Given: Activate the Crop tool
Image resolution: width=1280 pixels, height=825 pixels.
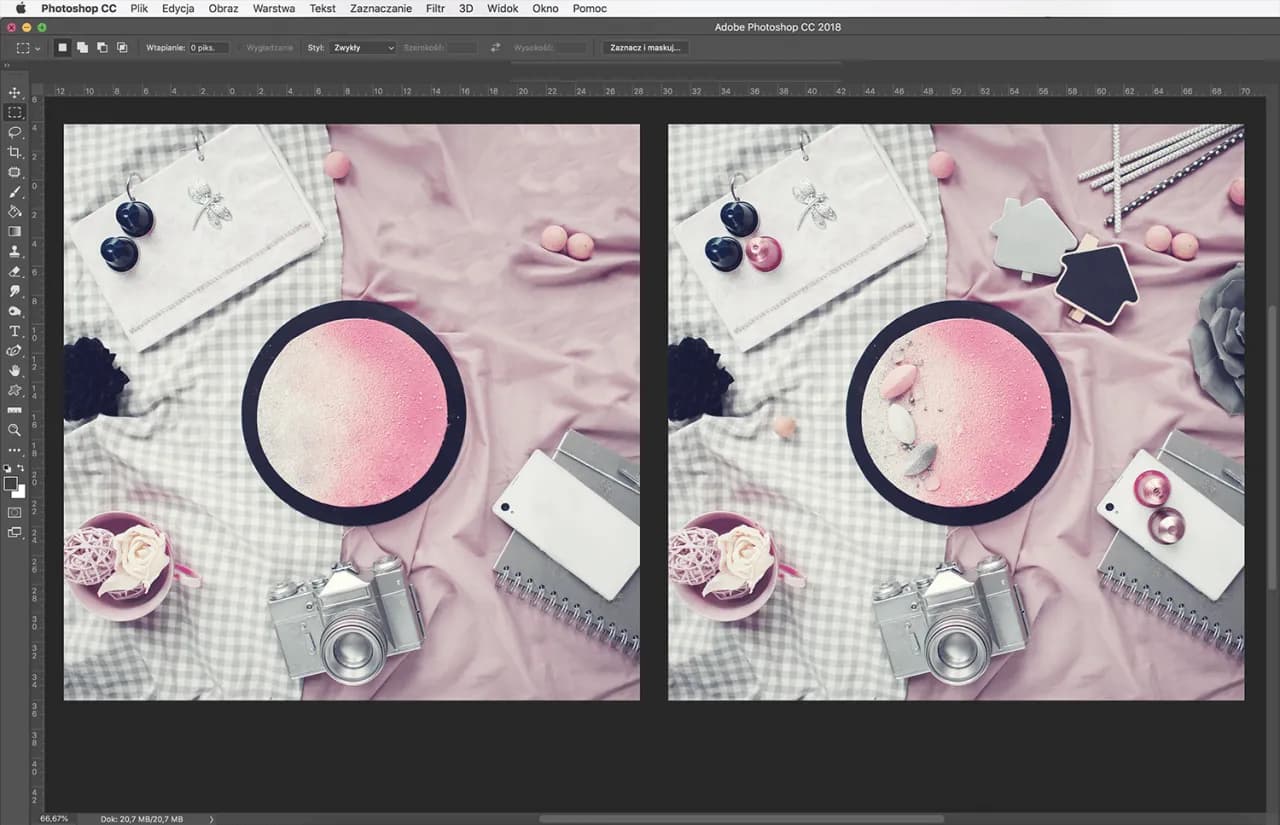Looking at the screenshot, I should point(15,152).
